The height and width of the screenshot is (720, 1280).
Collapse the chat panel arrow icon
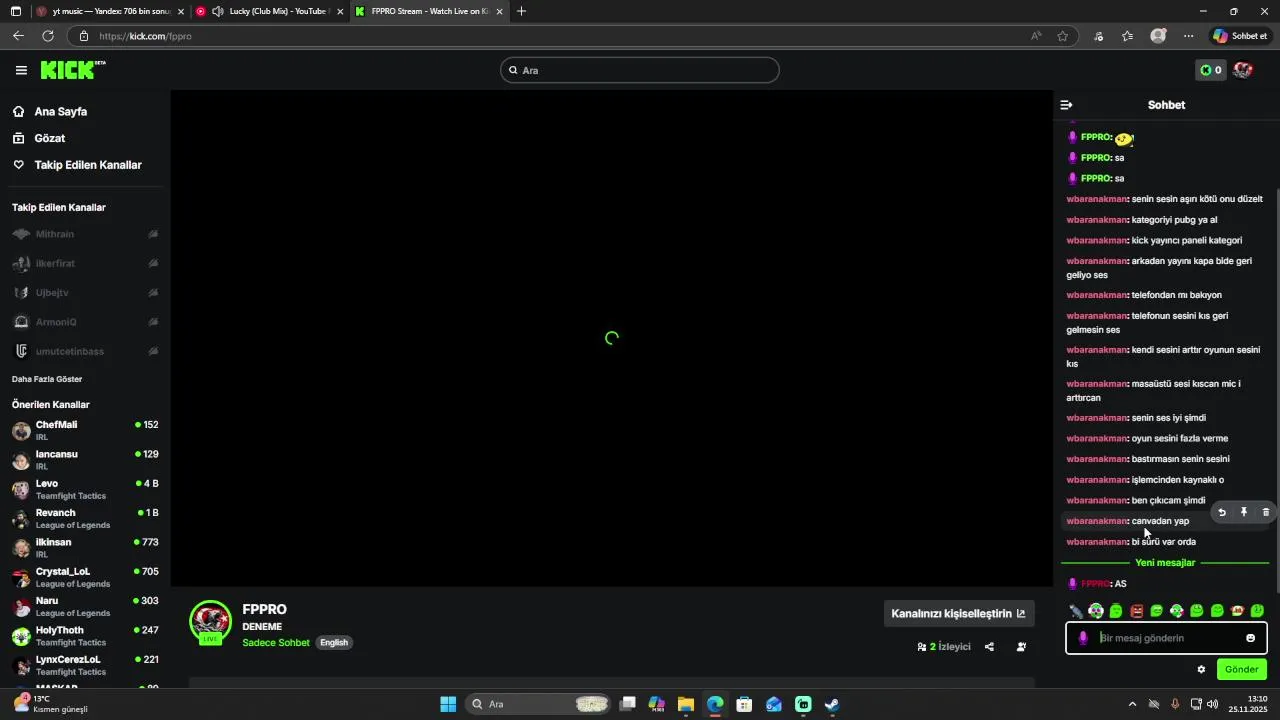[x=1066, y=105]
